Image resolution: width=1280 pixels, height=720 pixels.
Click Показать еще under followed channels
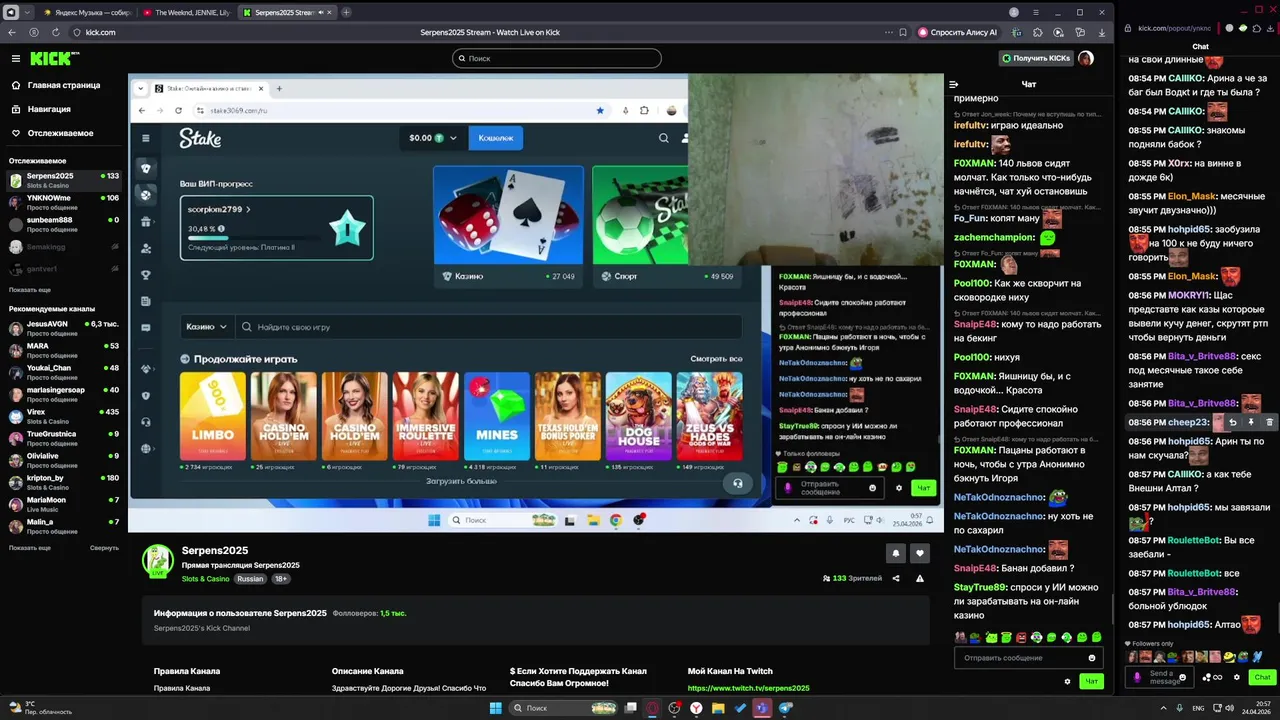[30, 289]
